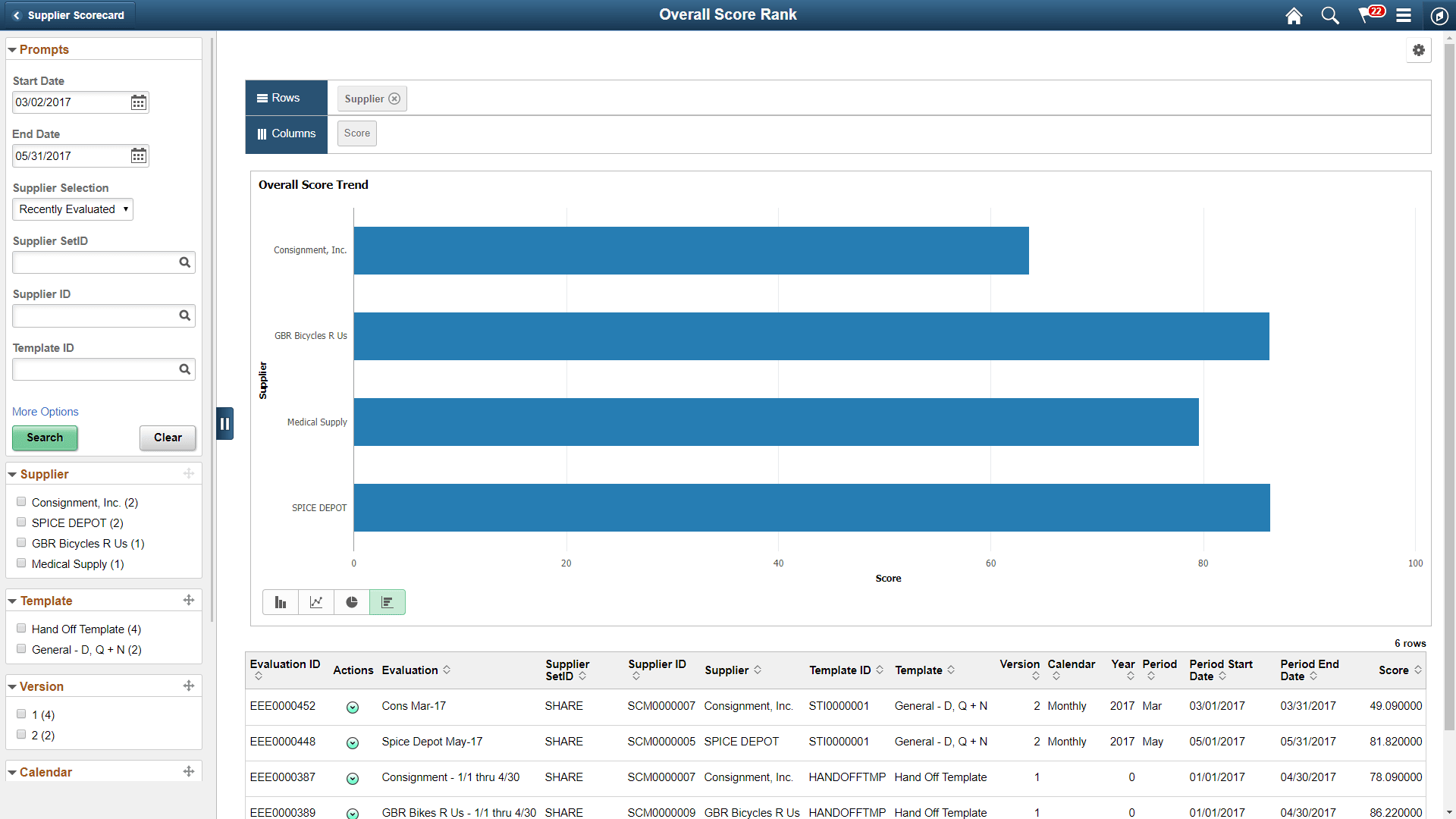
Task: Open the NavBar compass icon
Action: [x=1440, y=15]
